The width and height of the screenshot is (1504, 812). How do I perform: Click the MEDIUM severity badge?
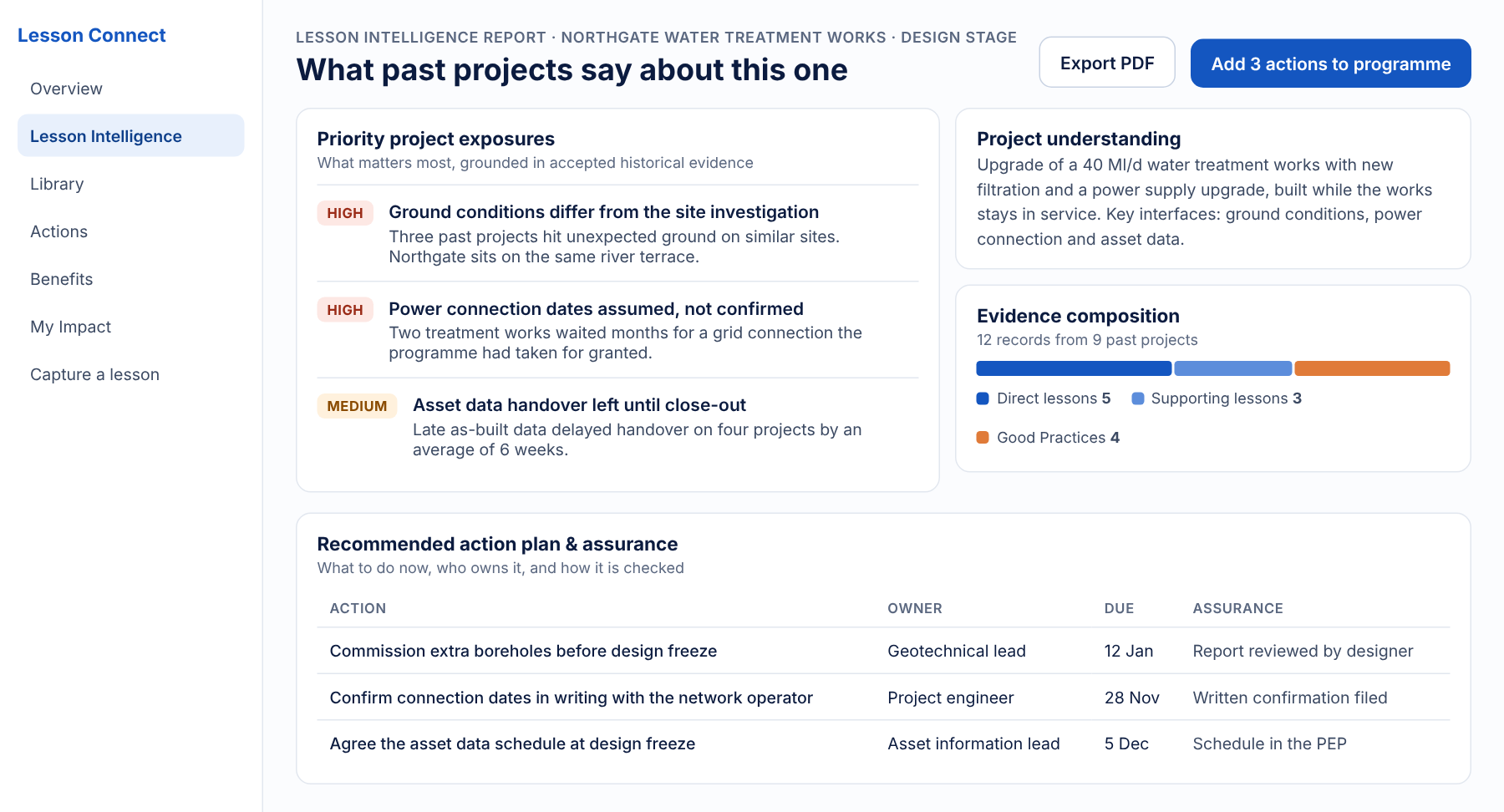click(x=357, y=406)
